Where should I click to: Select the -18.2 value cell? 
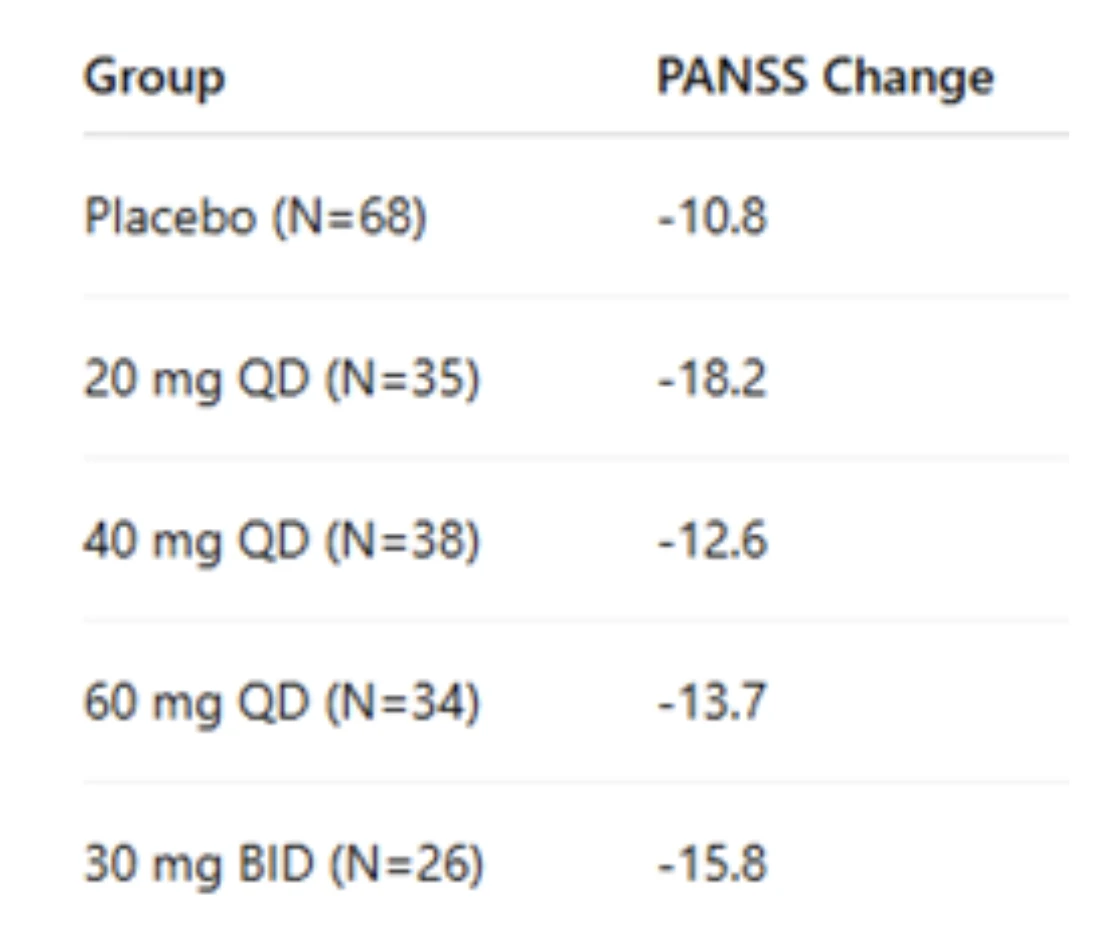pos(712,378)
